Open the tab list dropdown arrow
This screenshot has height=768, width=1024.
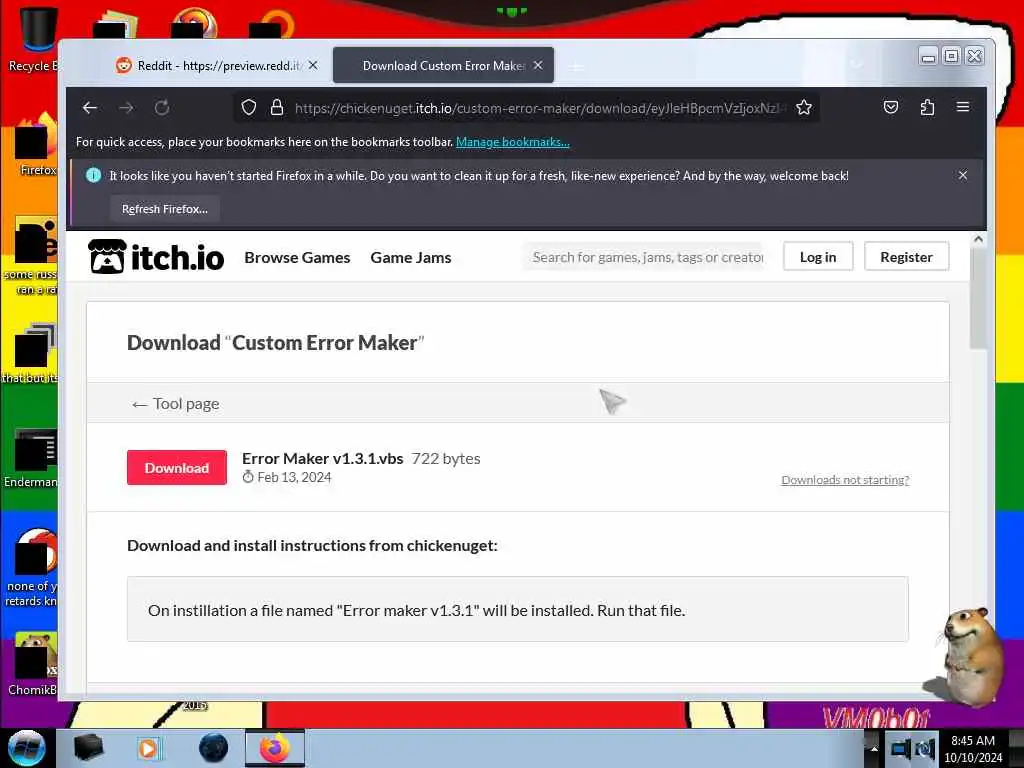click(x=857, y=65)
